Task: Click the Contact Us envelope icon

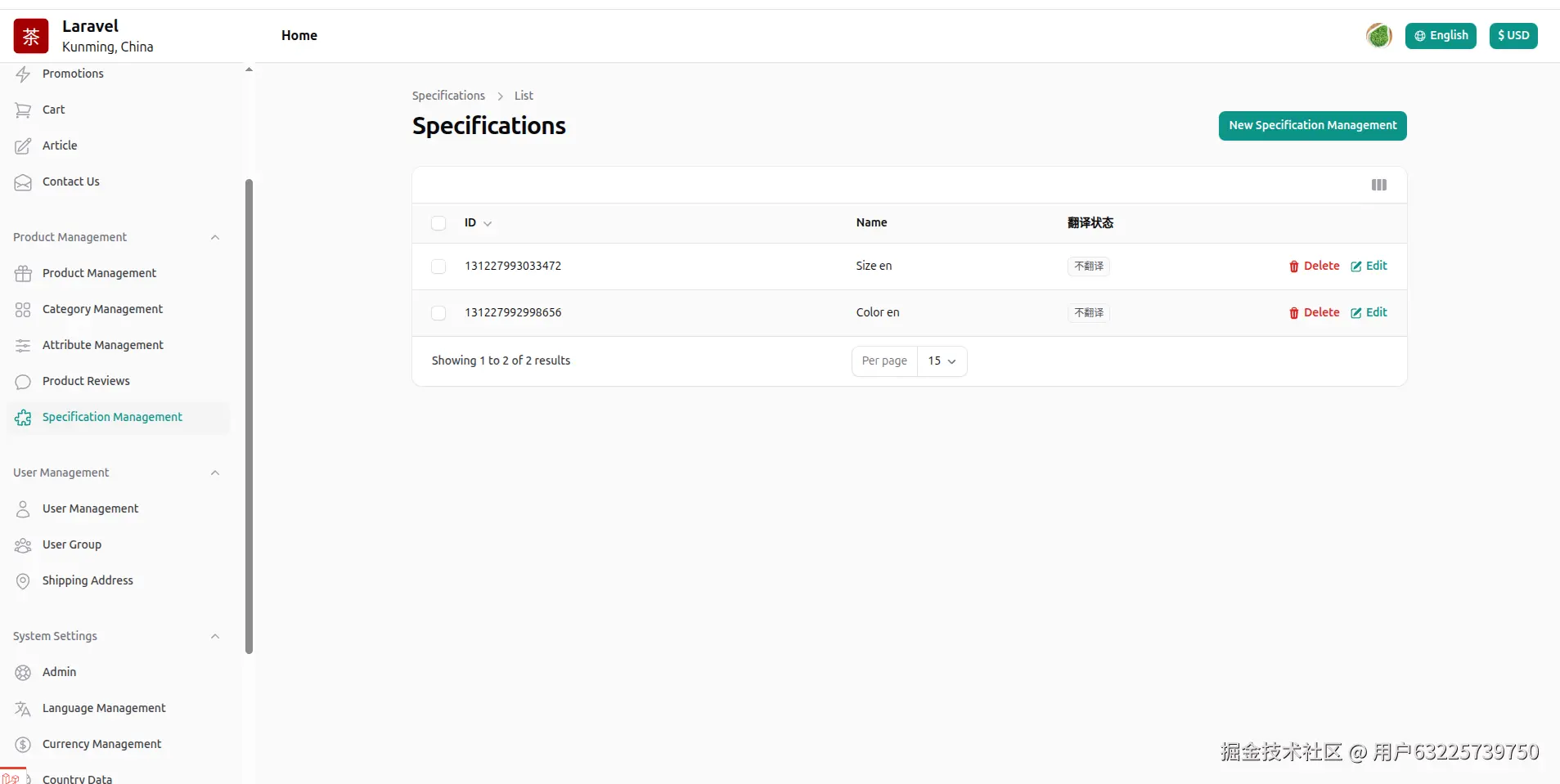Action: pyautogui.click(x=23, y=182)
